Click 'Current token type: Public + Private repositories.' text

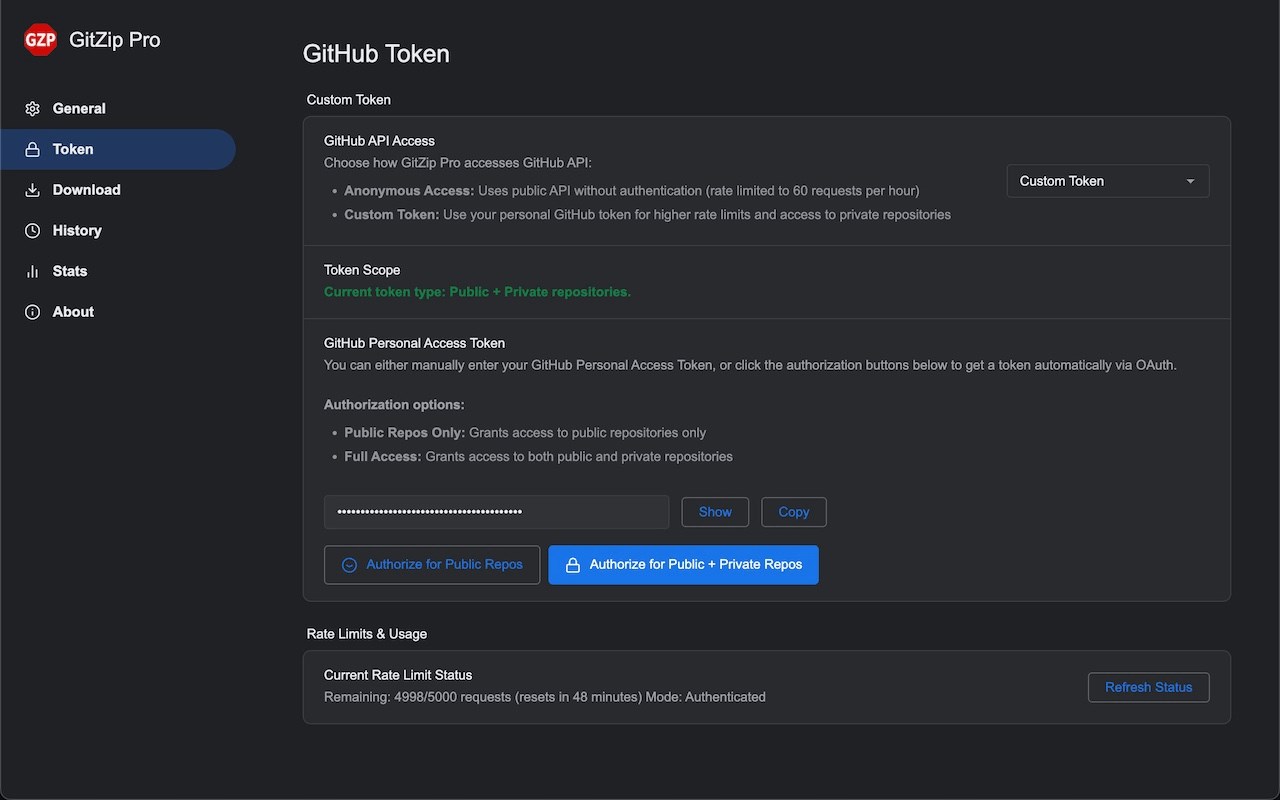pos(477,292)
